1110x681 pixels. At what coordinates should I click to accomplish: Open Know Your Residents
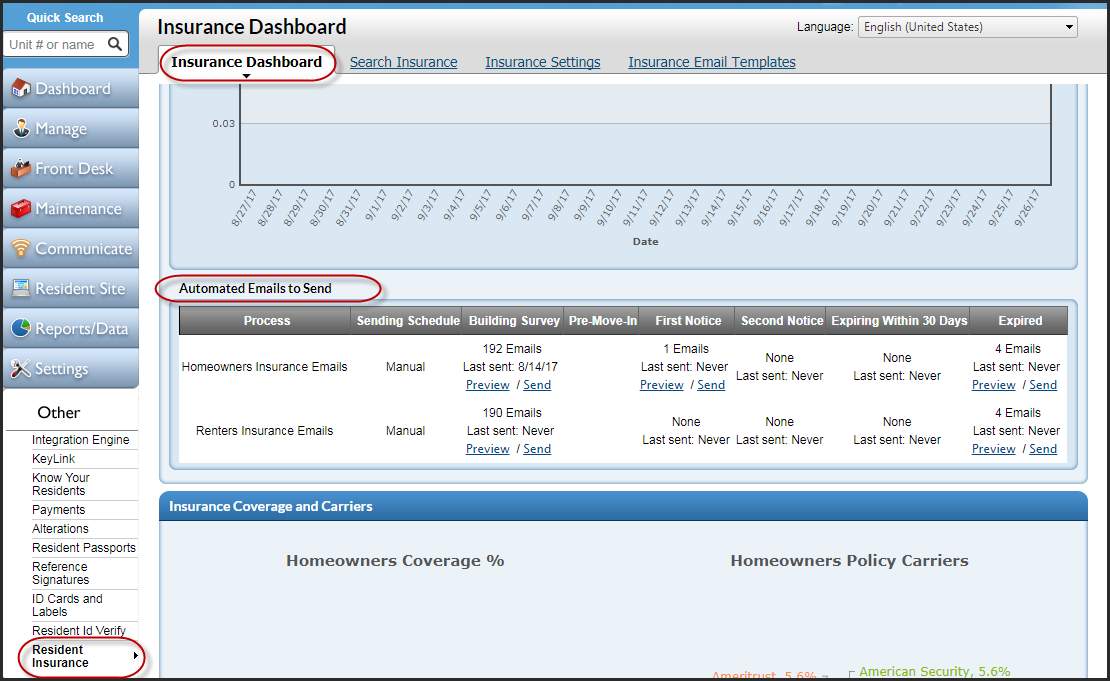click(61, 484)
